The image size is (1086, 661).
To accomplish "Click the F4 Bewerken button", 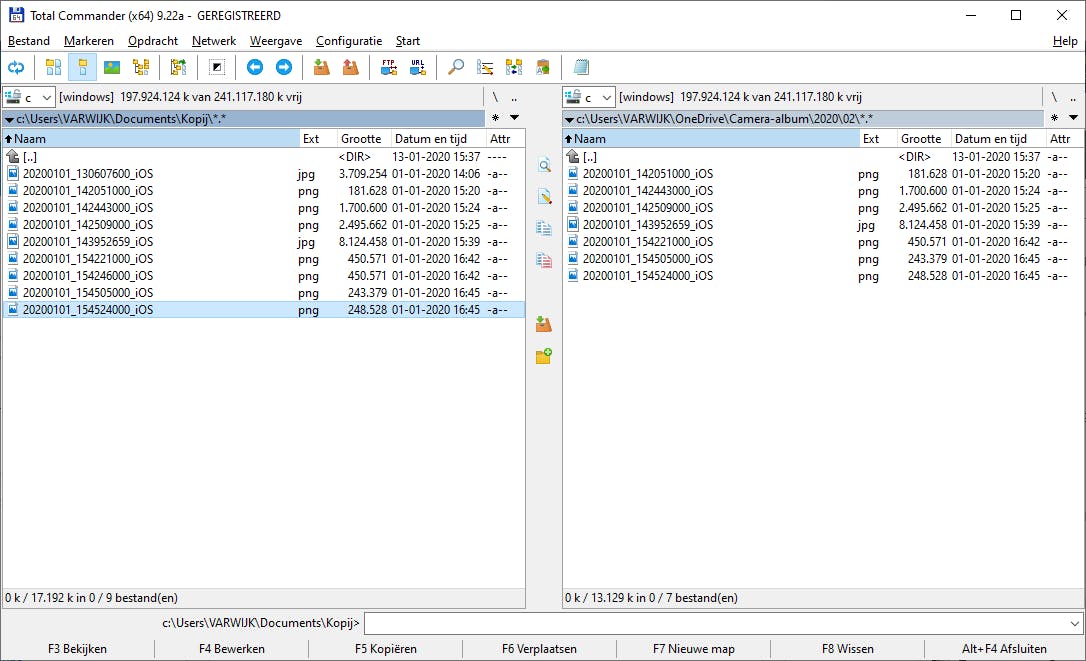I will 231,649.
